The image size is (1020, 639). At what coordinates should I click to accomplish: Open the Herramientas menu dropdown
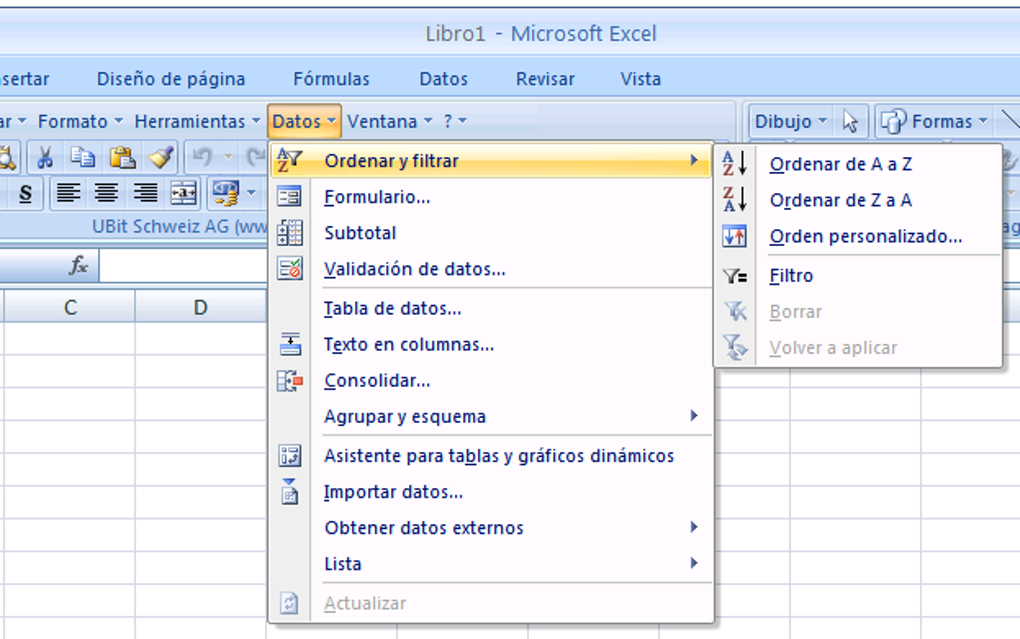196,121
